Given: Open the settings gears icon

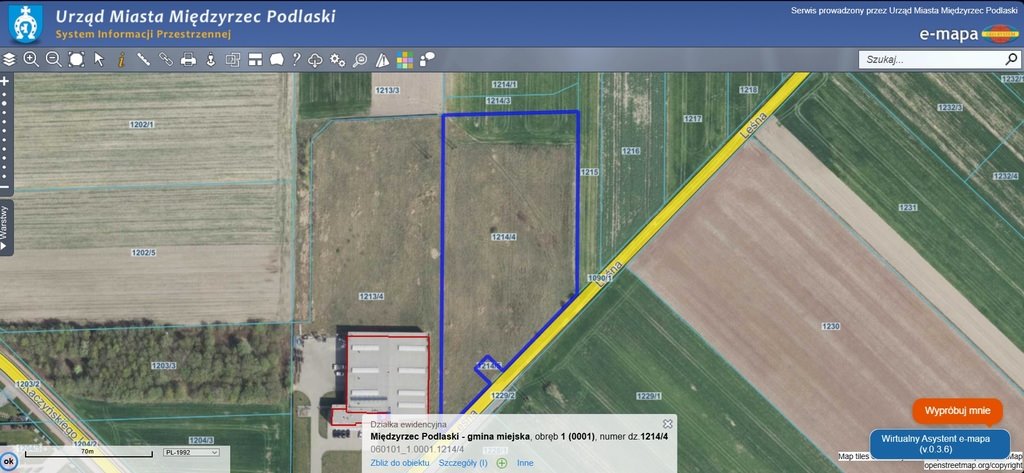Looking at the screenshot, I should click(x=338, y=60).
